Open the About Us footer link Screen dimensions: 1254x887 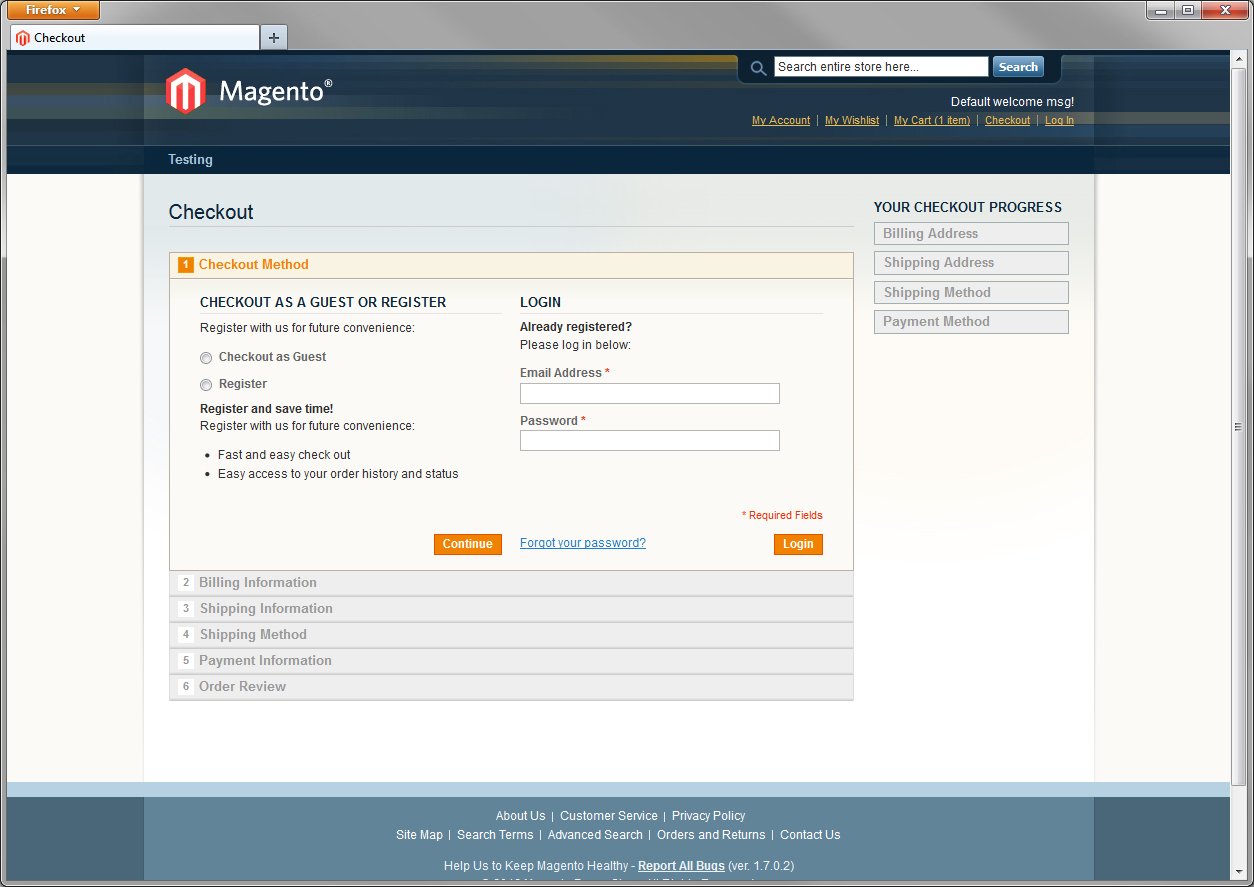(x=520, y=816)
